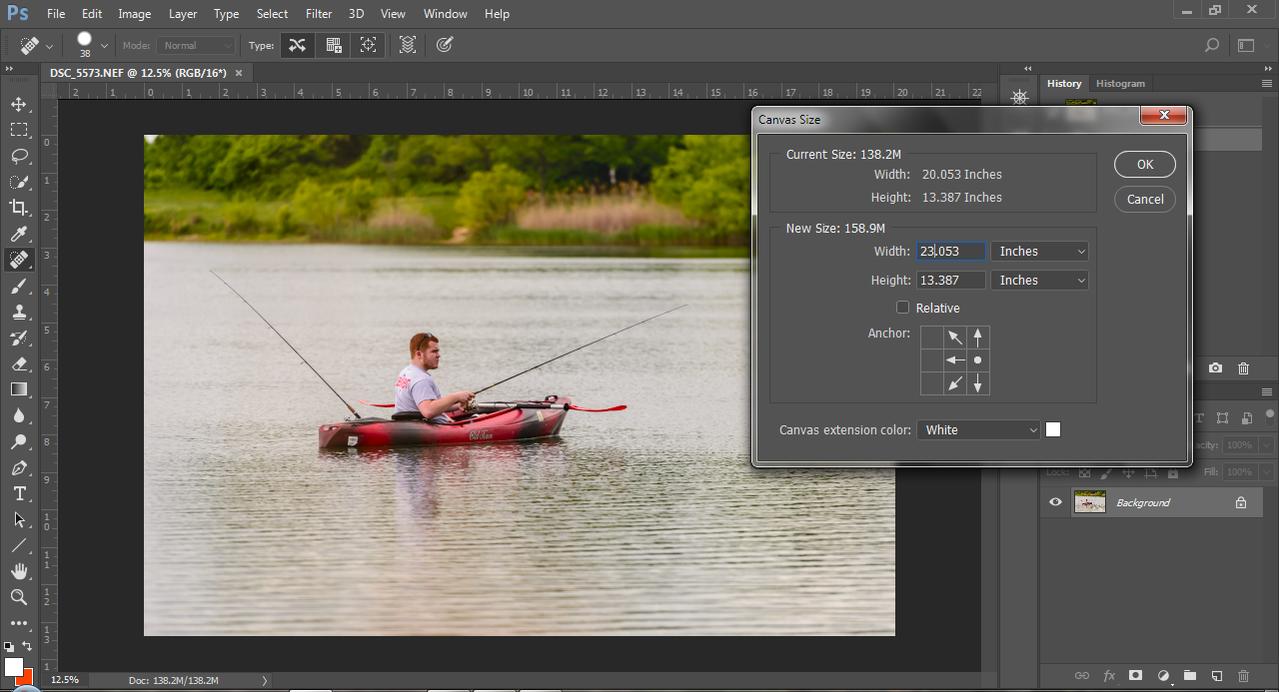The image size is (1279, 692).
Task: Click into the Height input field
Action: coord(950,281)
